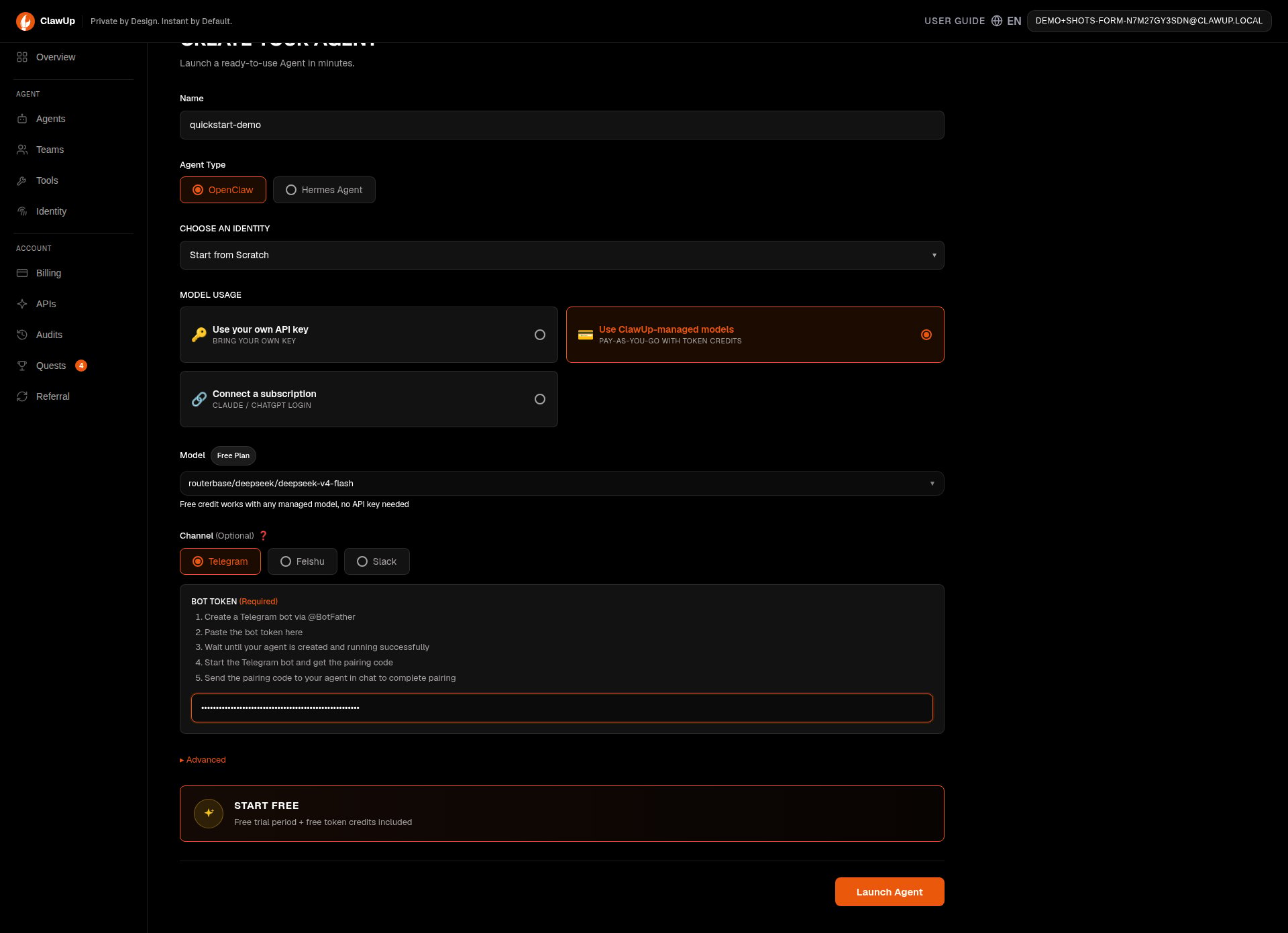Open Audits in the sidebar
Image resolution: width=1288 pixels, height=933 pixels.
74,335
